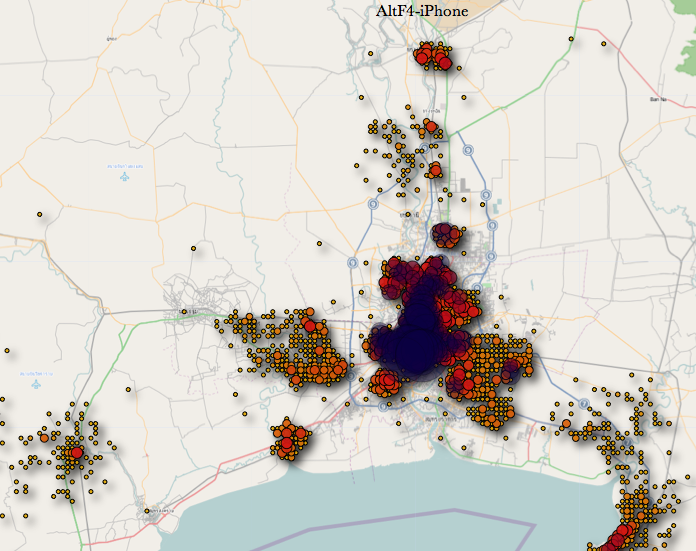
Task: Click the lone orange dot below upper airport
Action: click(39, 215)
